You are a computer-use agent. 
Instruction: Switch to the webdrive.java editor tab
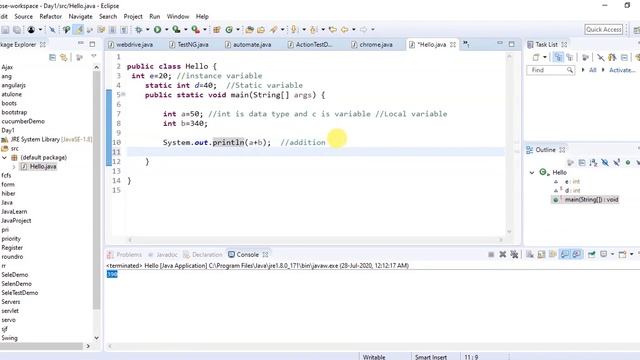tap(131, 44)
